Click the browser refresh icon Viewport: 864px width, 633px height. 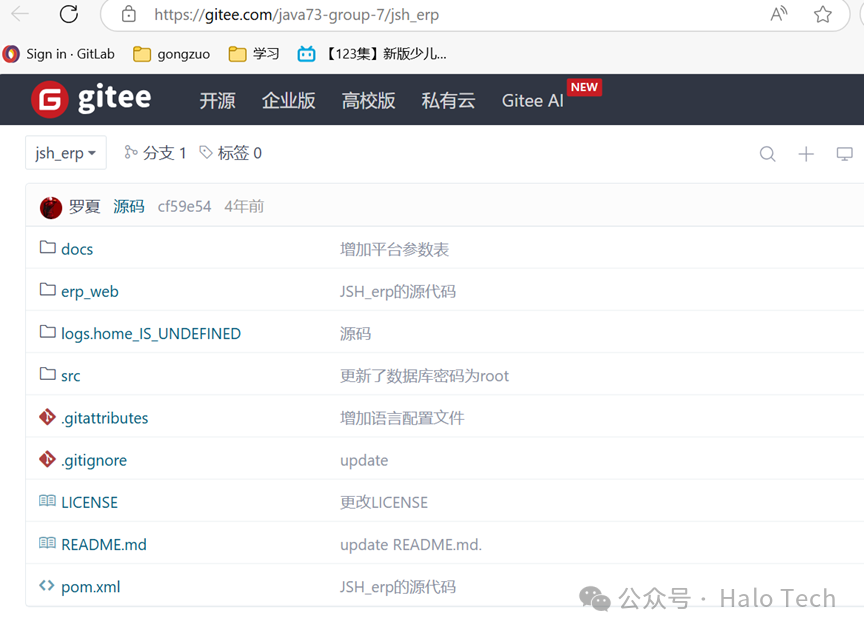pos(69,14)
